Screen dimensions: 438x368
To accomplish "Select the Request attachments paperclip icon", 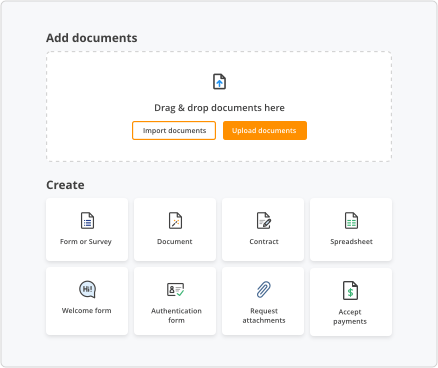I will coord(264,289).
